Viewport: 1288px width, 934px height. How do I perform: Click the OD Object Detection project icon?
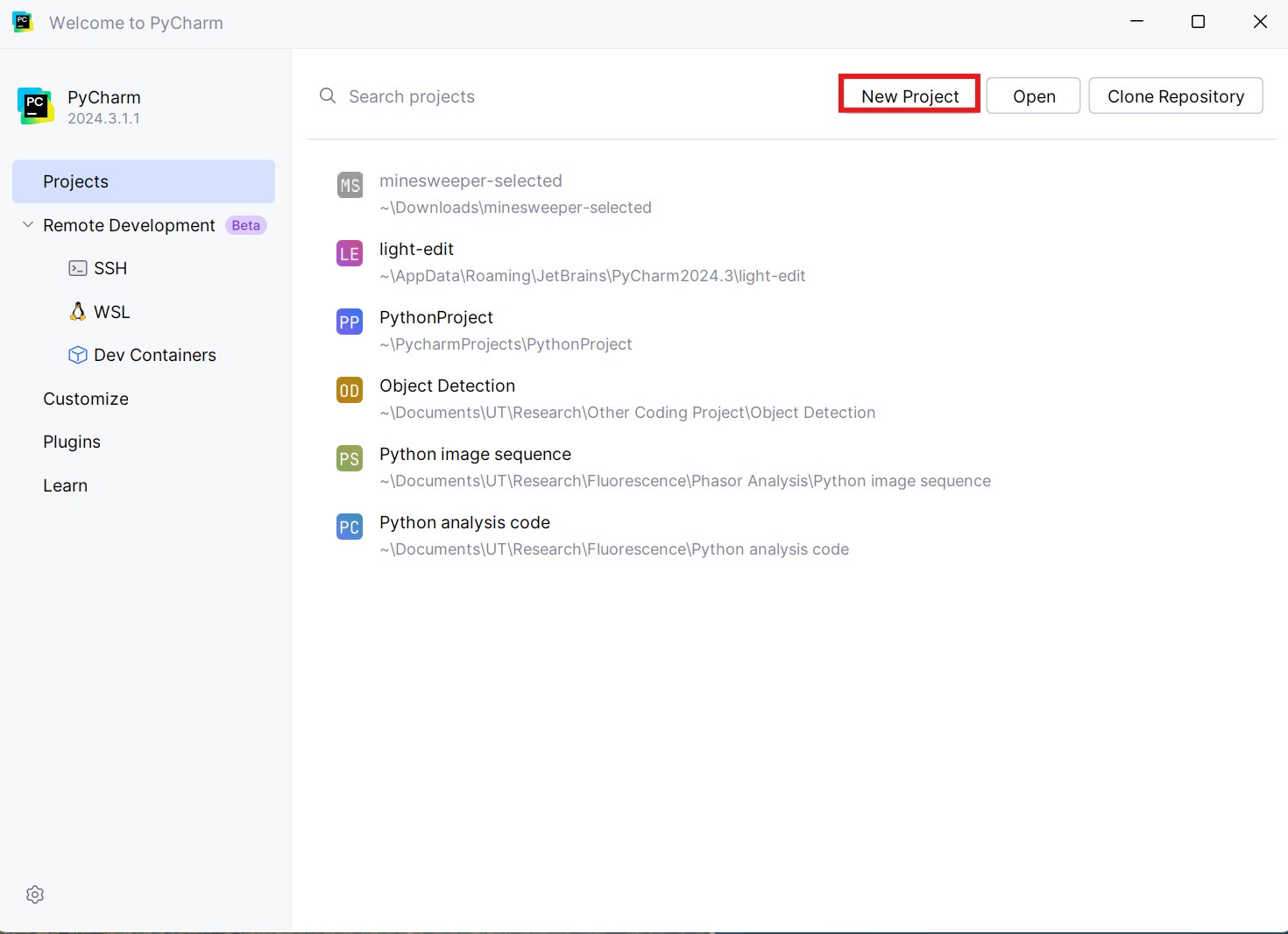[350, 390]
